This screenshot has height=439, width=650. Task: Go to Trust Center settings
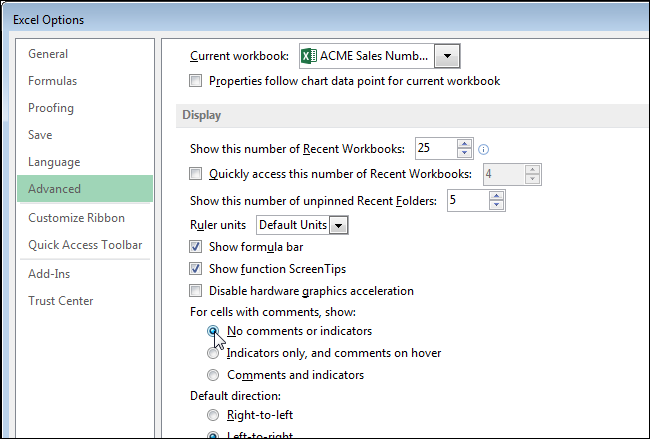pos(61,301)
